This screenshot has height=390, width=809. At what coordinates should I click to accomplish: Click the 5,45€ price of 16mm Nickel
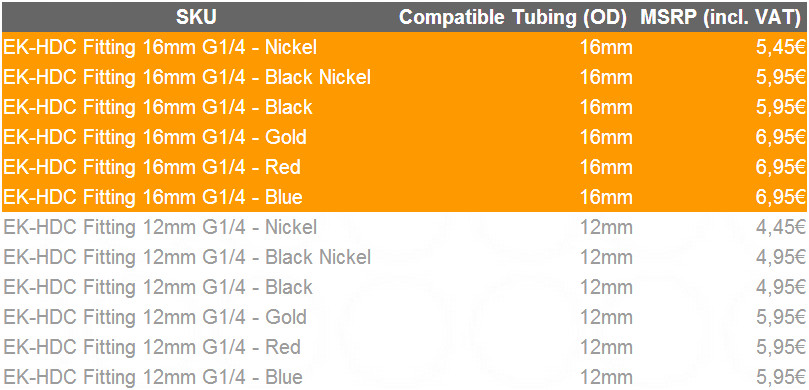point(779,48)
